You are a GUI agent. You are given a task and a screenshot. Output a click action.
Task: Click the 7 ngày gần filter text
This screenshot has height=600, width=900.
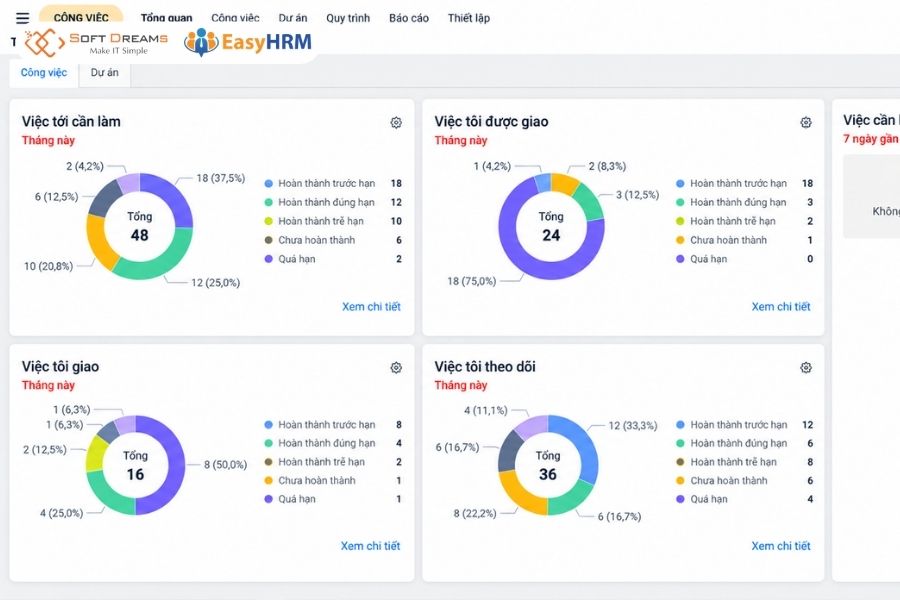(871, 139)
